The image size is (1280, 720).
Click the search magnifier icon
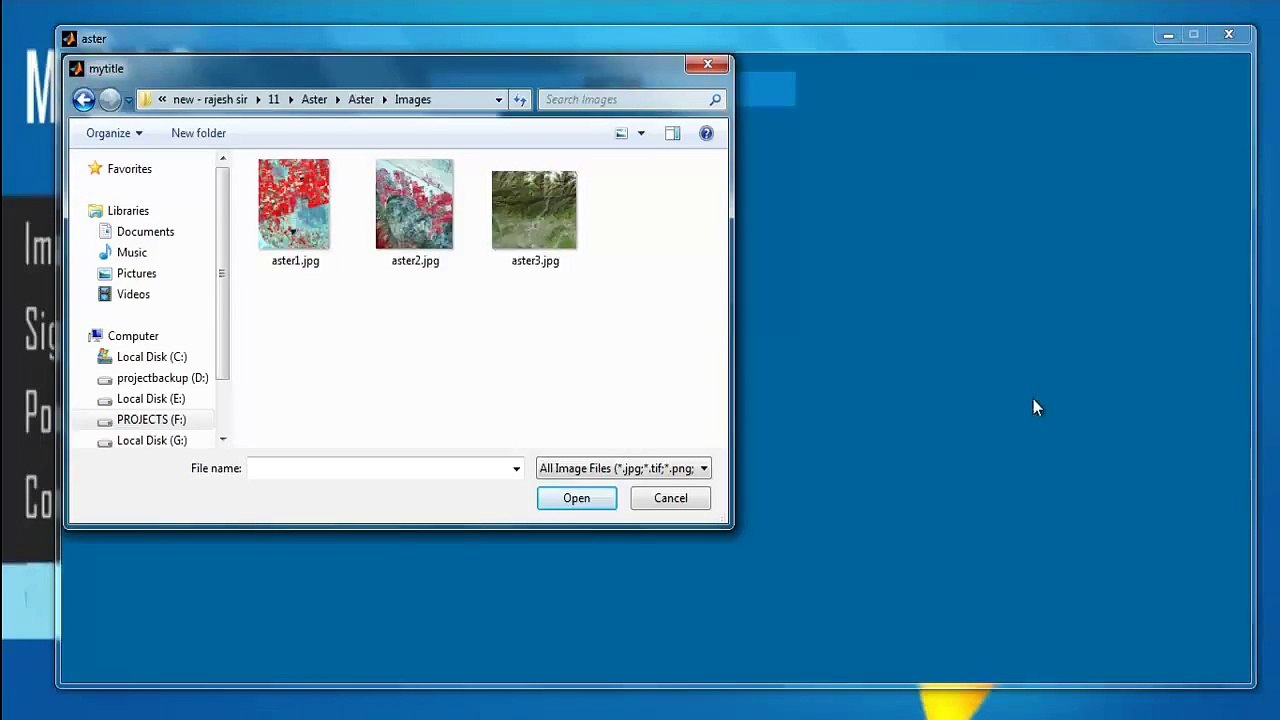pos(715,99)
